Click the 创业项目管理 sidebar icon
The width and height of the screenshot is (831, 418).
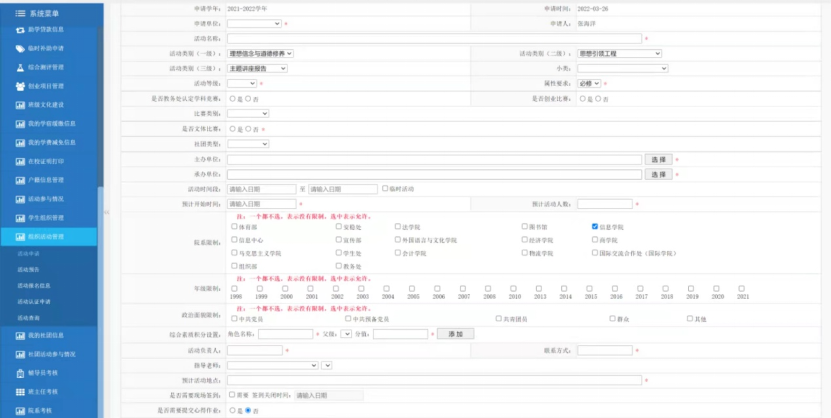tap(20, 86)
